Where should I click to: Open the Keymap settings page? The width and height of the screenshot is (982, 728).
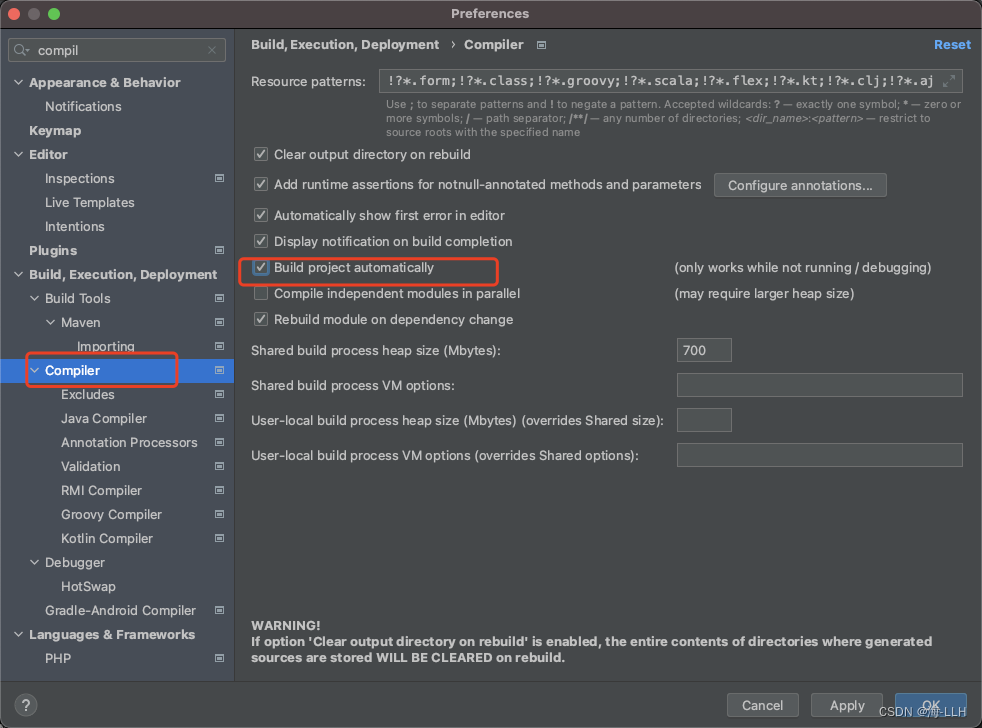pyautogui.click(x=55, y=130)
